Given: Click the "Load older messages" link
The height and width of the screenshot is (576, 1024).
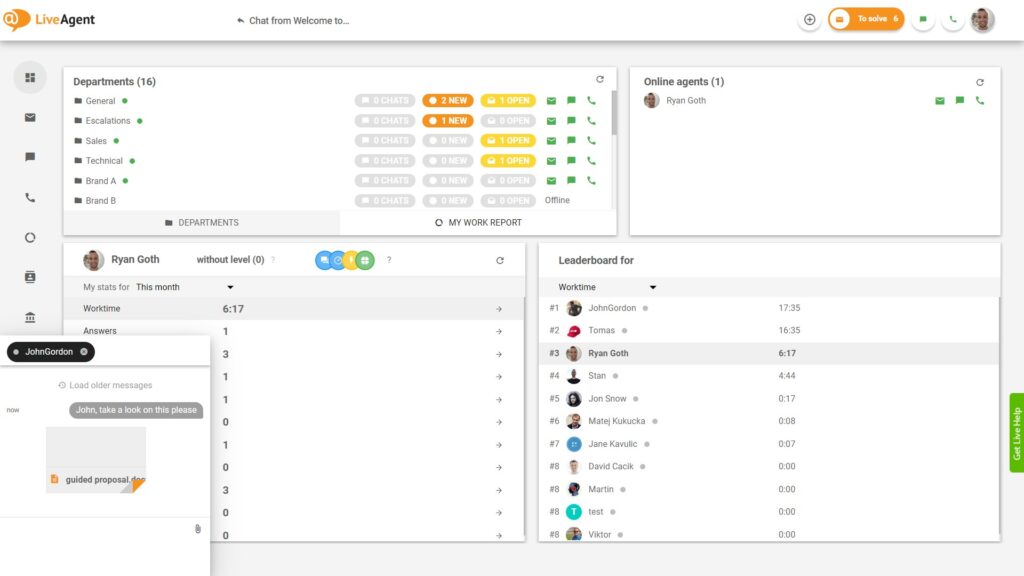Looking at the screenshot, I should pos(108,385).
